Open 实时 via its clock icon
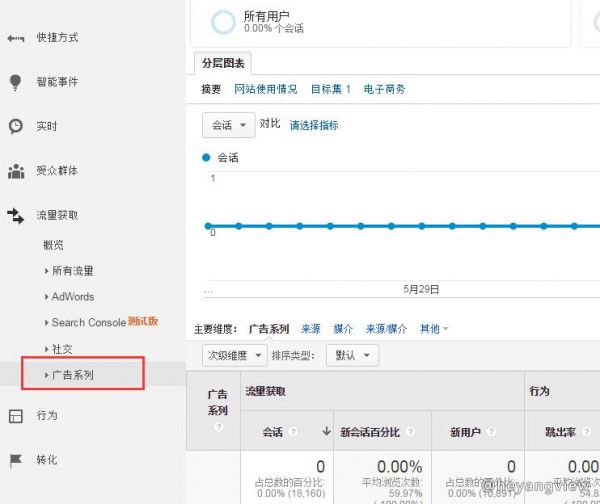 pyautogui.click(x=15, y=127)
